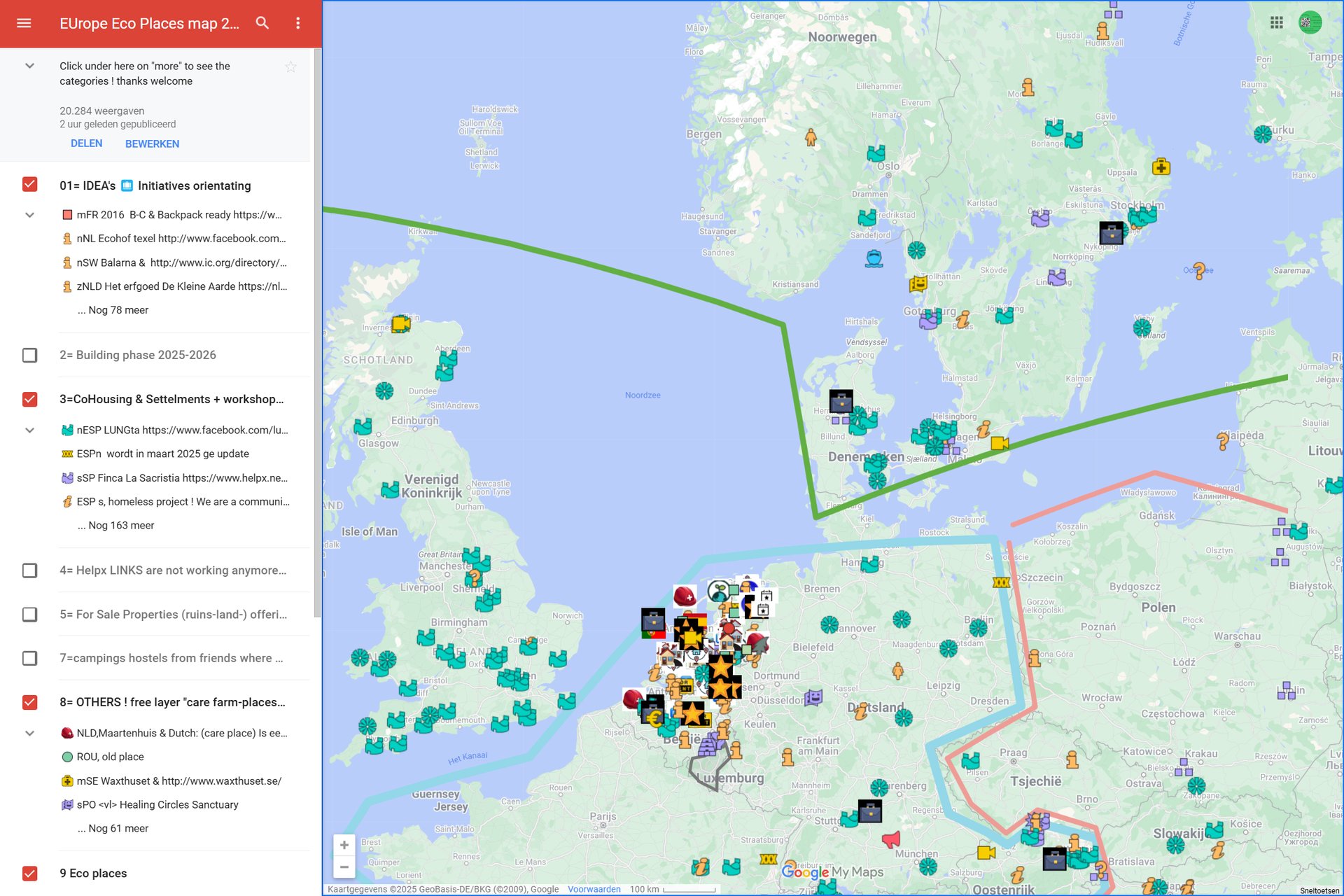Enable the 2= Building phase 2025-2026 layer
This screenshot has height=896, width=1344.
point(29,355)
